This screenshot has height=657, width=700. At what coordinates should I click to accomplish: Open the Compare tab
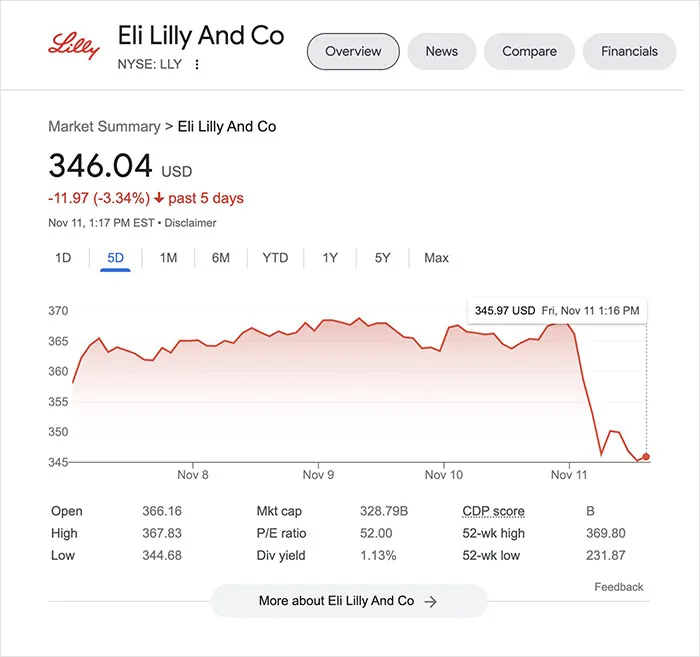pos(529,51)
